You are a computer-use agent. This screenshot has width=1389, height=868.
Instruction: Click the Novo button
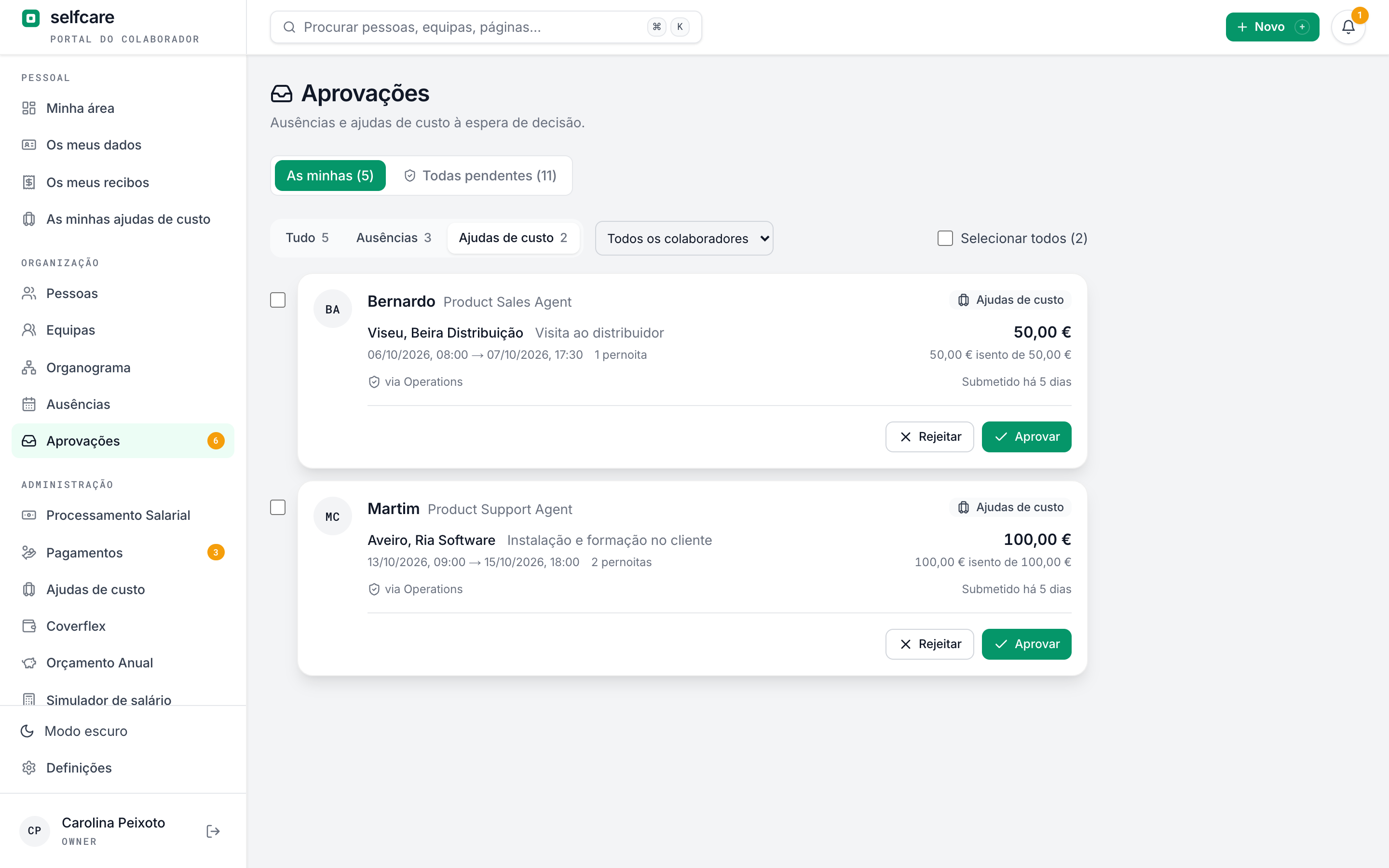point(1272,27)
